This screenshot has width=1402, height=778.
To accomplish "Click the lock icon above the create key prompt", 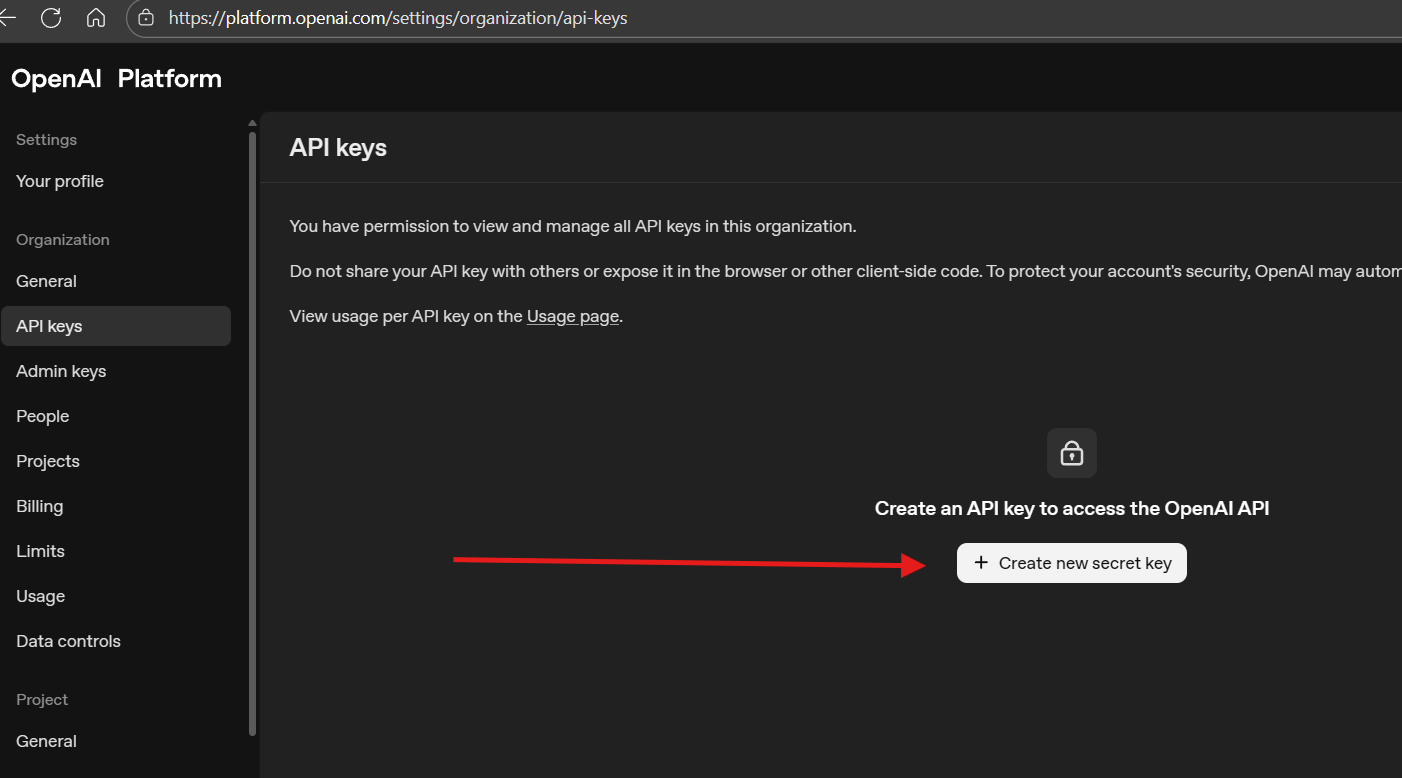I will [1072, 454].
